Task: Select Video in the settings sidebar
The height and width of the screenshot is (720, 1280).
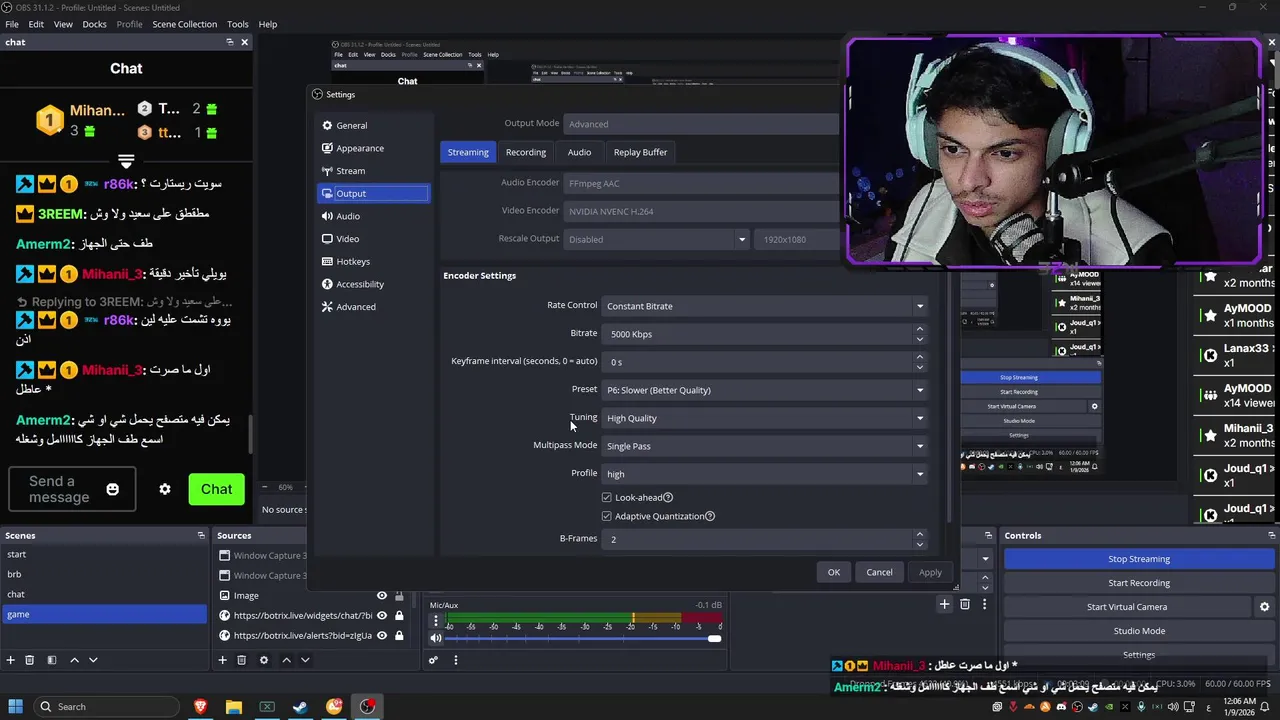Action: point(373,239)
